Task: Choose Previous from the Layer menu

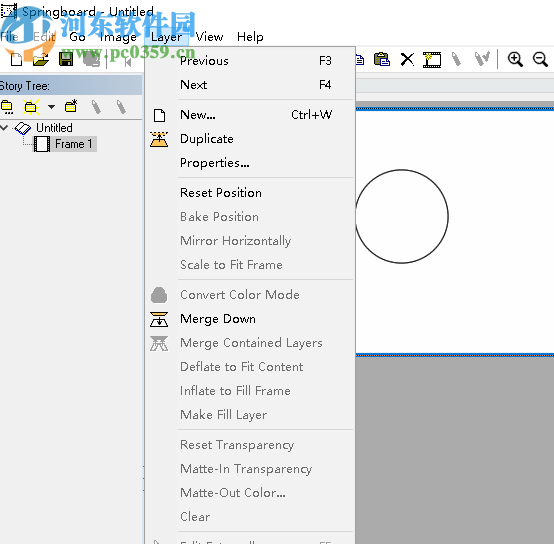Action: [249, 61]
